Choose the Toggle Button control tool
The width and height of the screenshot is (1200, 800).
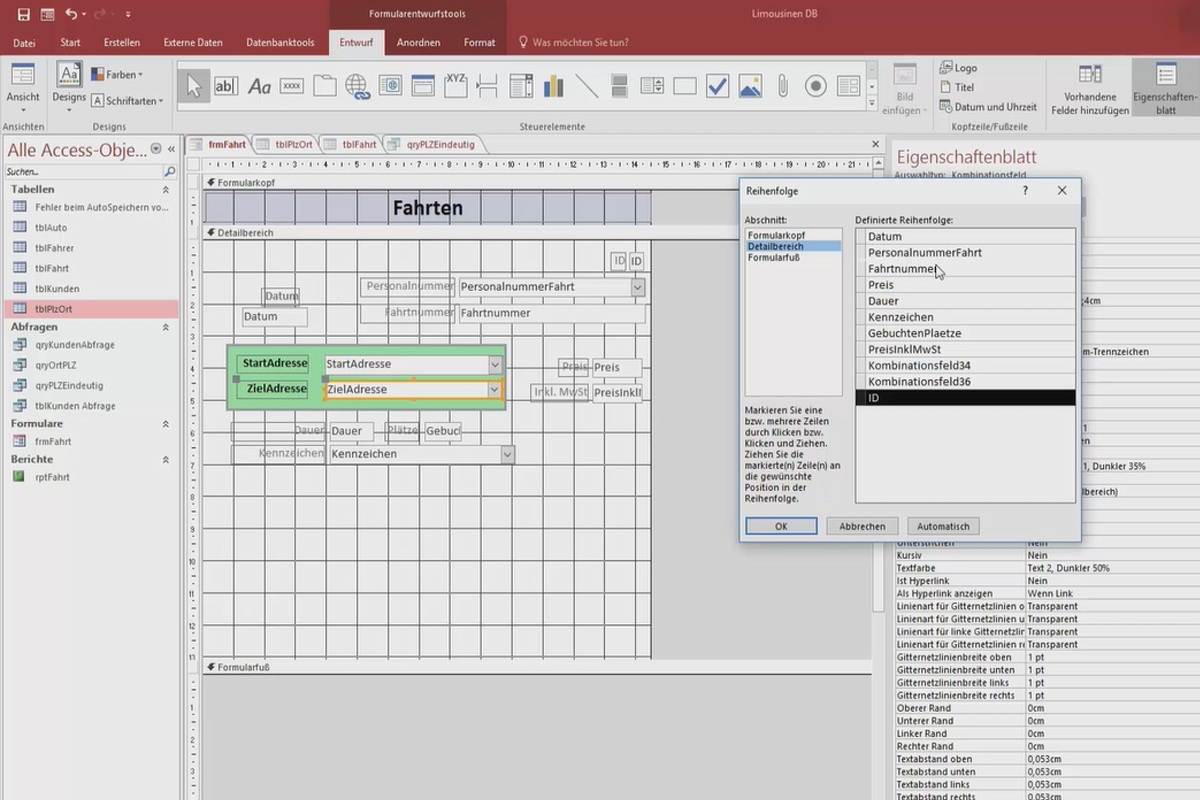click(x=619, y=87)
